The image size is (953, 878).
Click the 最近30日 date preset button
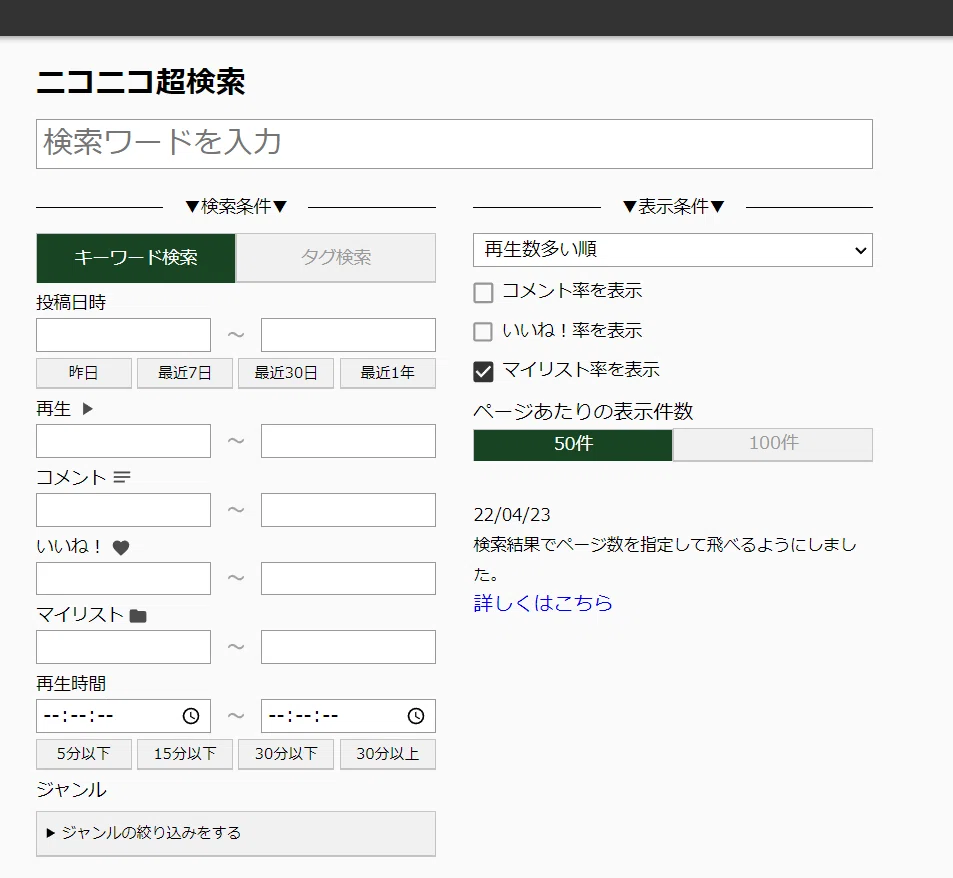pos(286,372)
